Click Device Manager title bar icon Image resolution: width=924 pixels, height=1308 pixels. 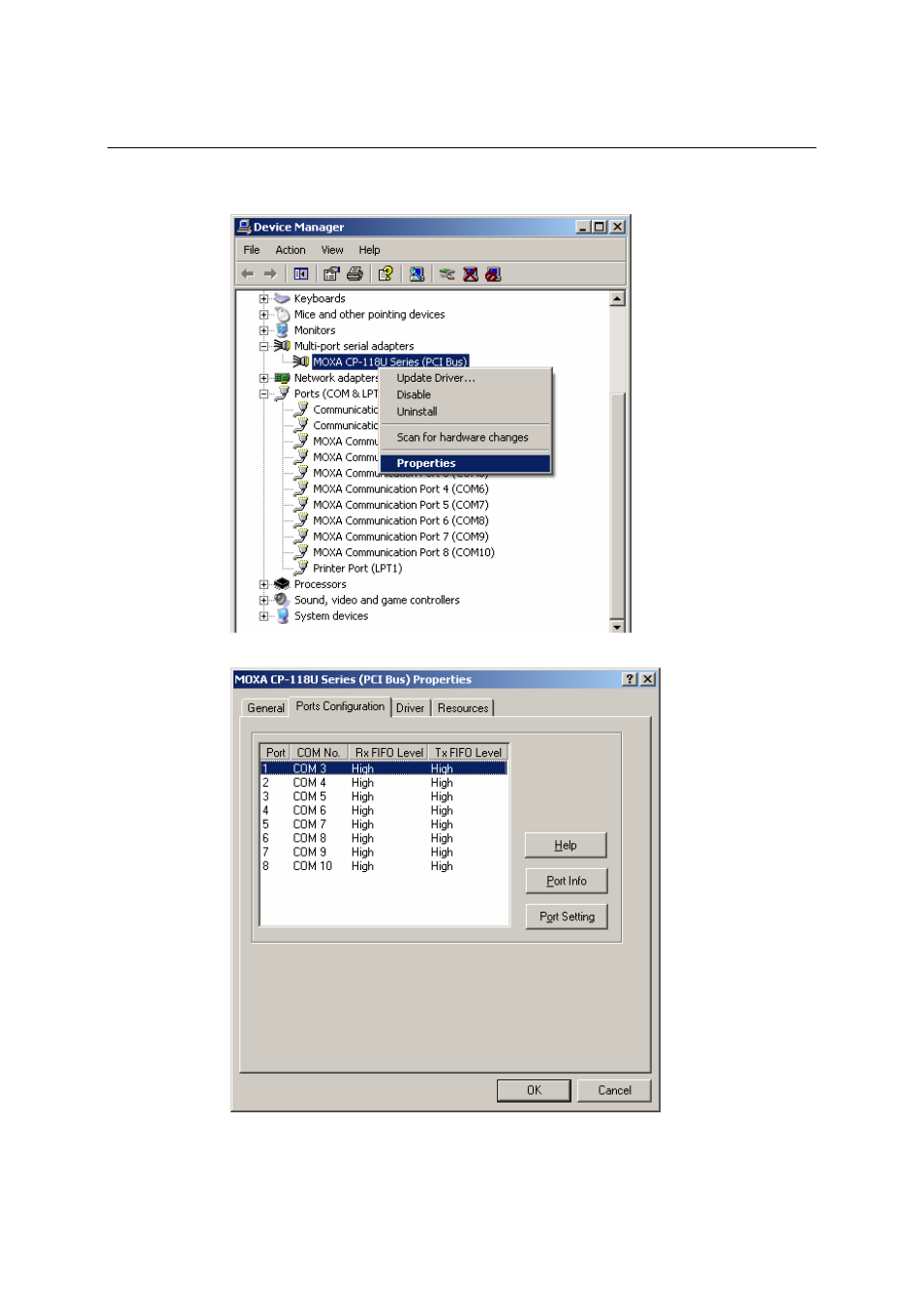point(243,227)
